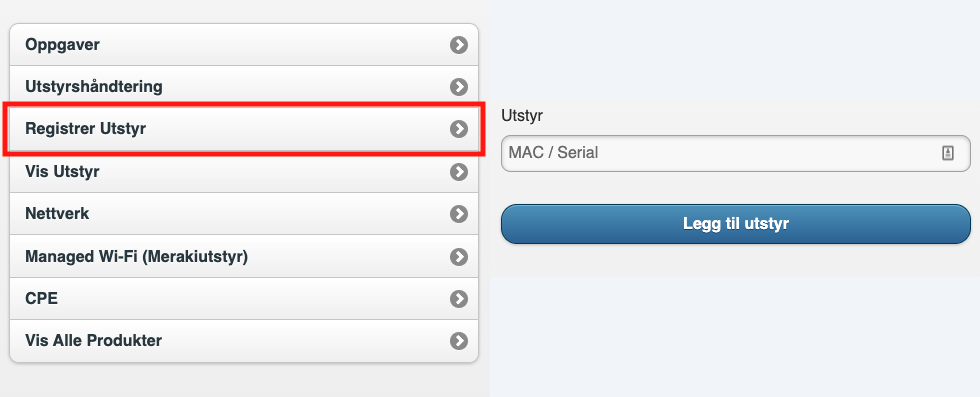
Task: Click the chevron icon next to Vis Utstyr
Action: click(459, 171)
